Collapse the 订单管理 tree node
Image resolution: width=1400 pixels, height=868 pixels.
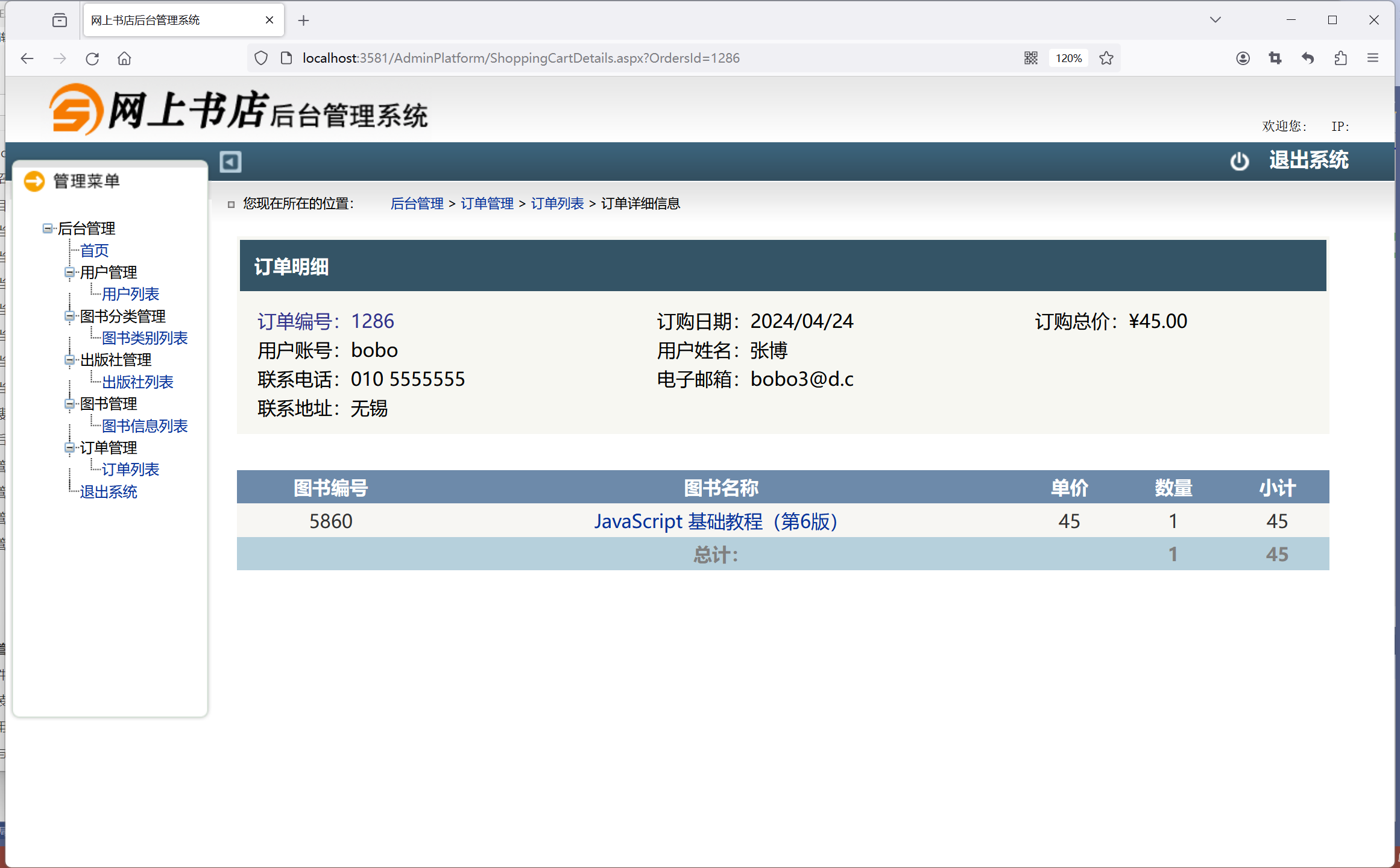coord(69,448)
